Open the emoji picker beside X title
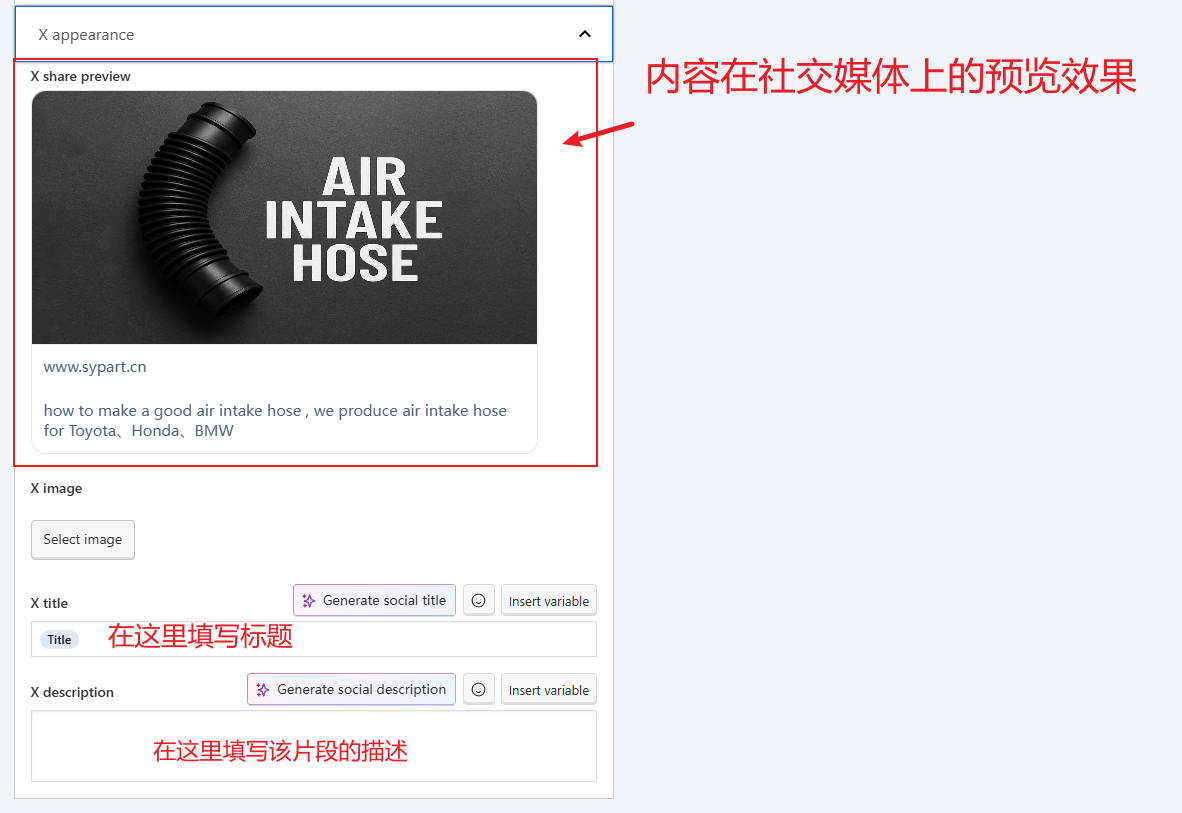1182x813 pixels. pyautogui.click(x=478, y=600)
